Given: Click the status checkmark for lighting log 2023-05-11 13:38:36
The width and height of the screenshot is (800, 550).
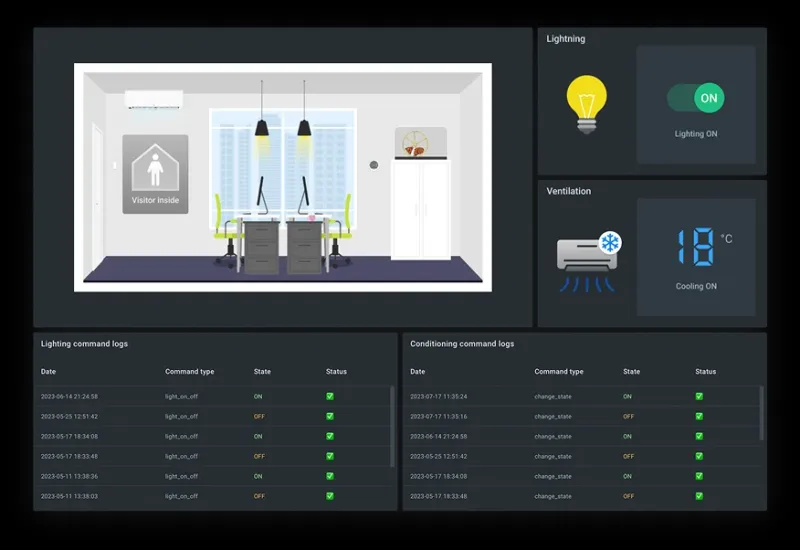Looking at the screenshot, I should coord(330,476).
